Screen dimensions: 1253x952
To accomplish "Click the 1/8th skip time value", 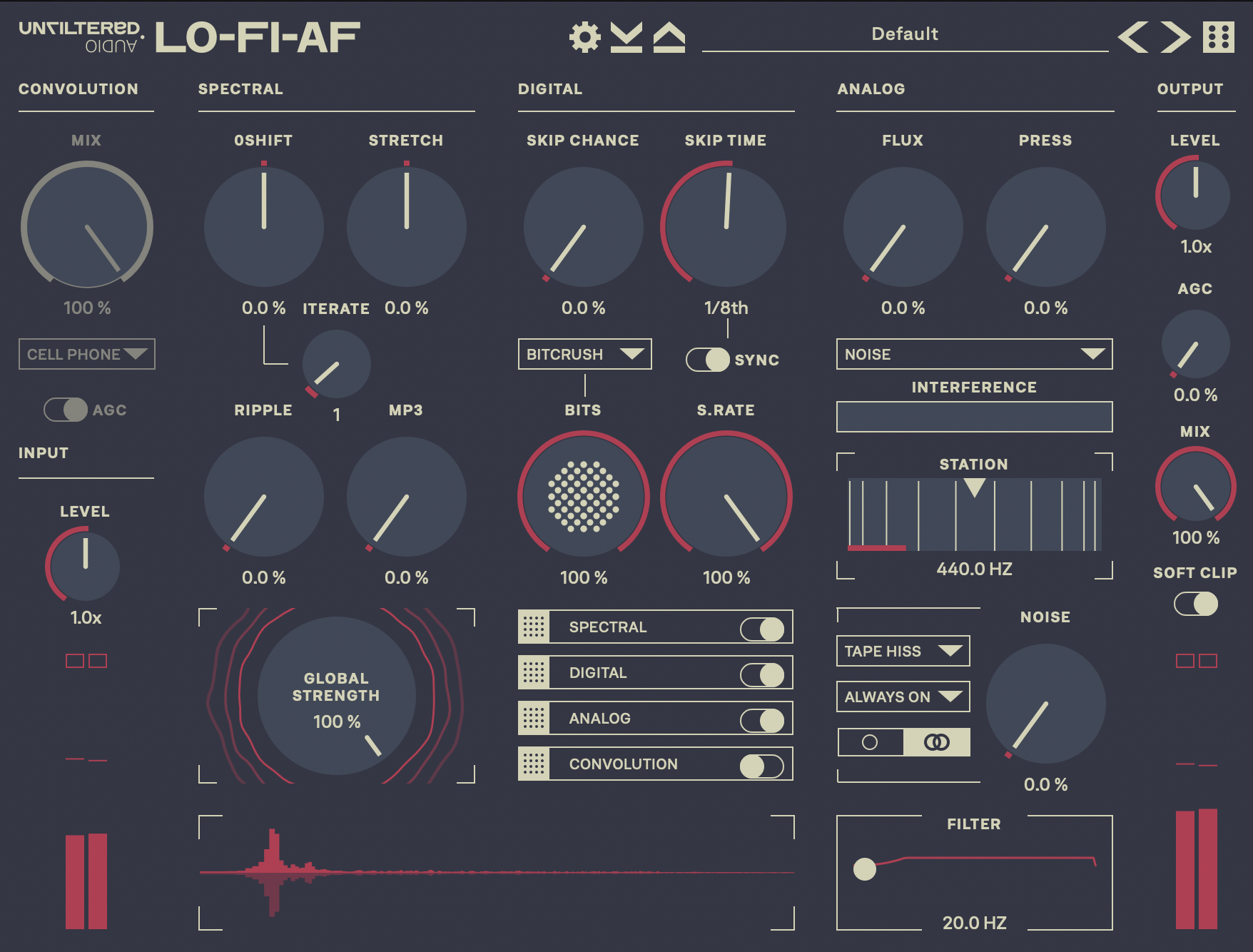I will [x=726, y=308].
